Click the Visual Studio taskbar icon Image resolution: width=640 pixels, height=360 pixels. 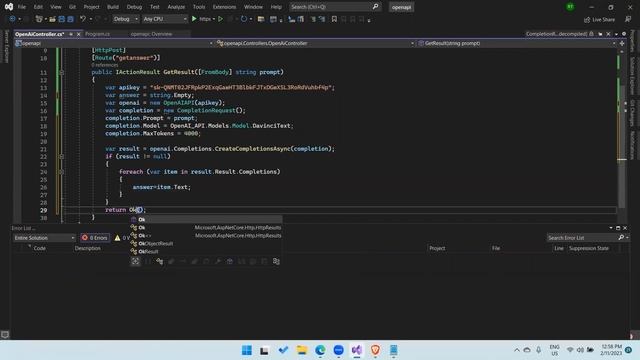[x=357, y=350]
